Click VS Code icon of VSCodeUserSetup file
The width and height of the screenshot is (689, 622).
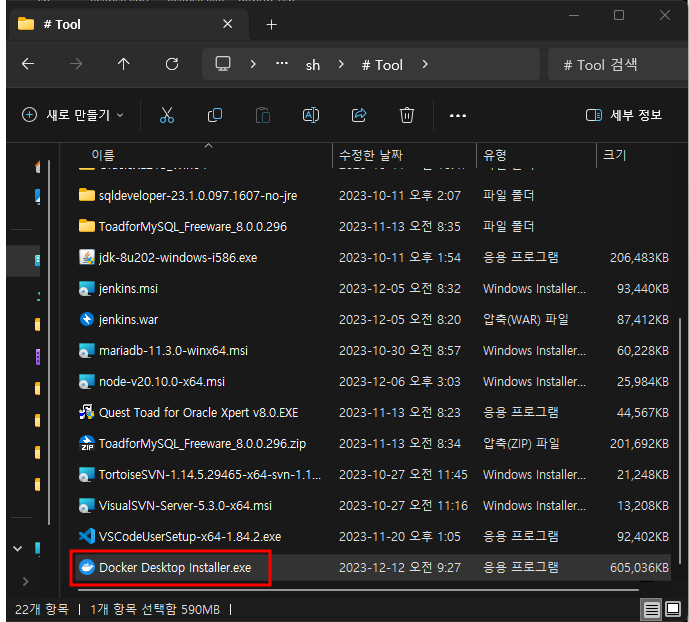(x=87, y=536)
